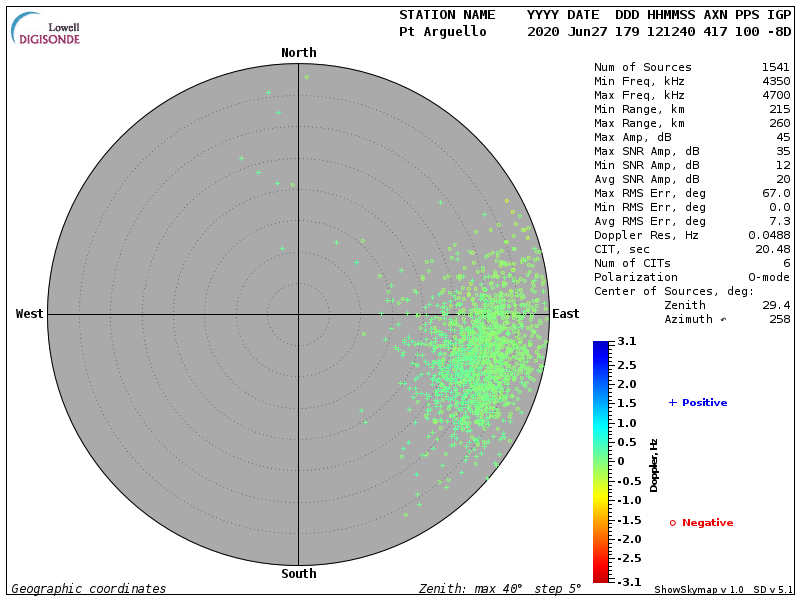
Task: Click the West compass label
Action: (x=29, y=314)
